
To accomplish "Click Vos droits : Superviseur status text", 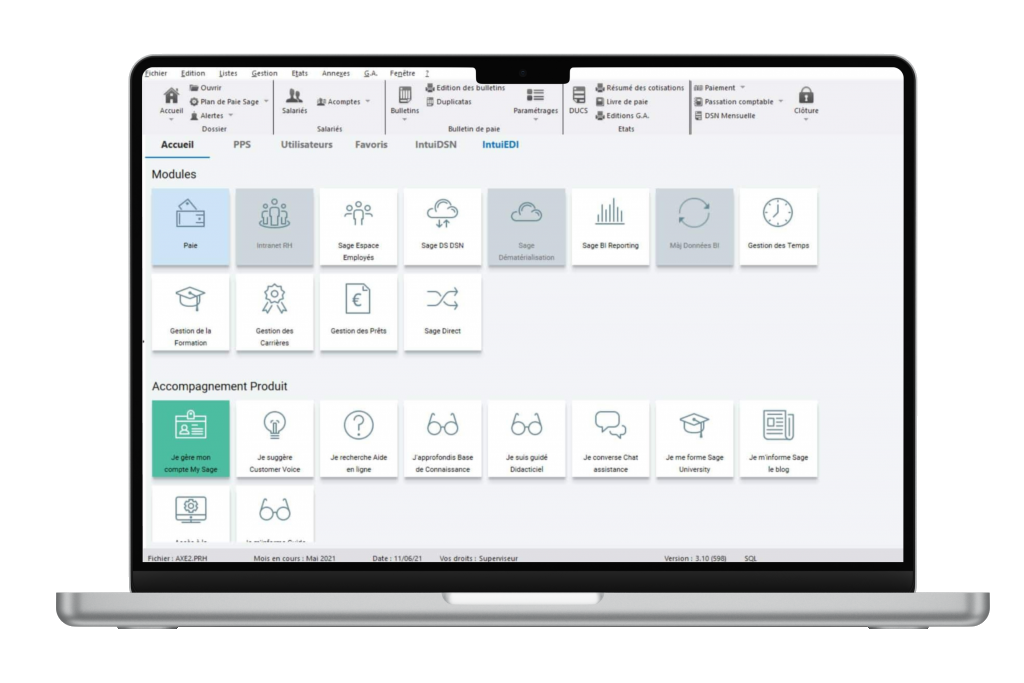I will (479, 558).
